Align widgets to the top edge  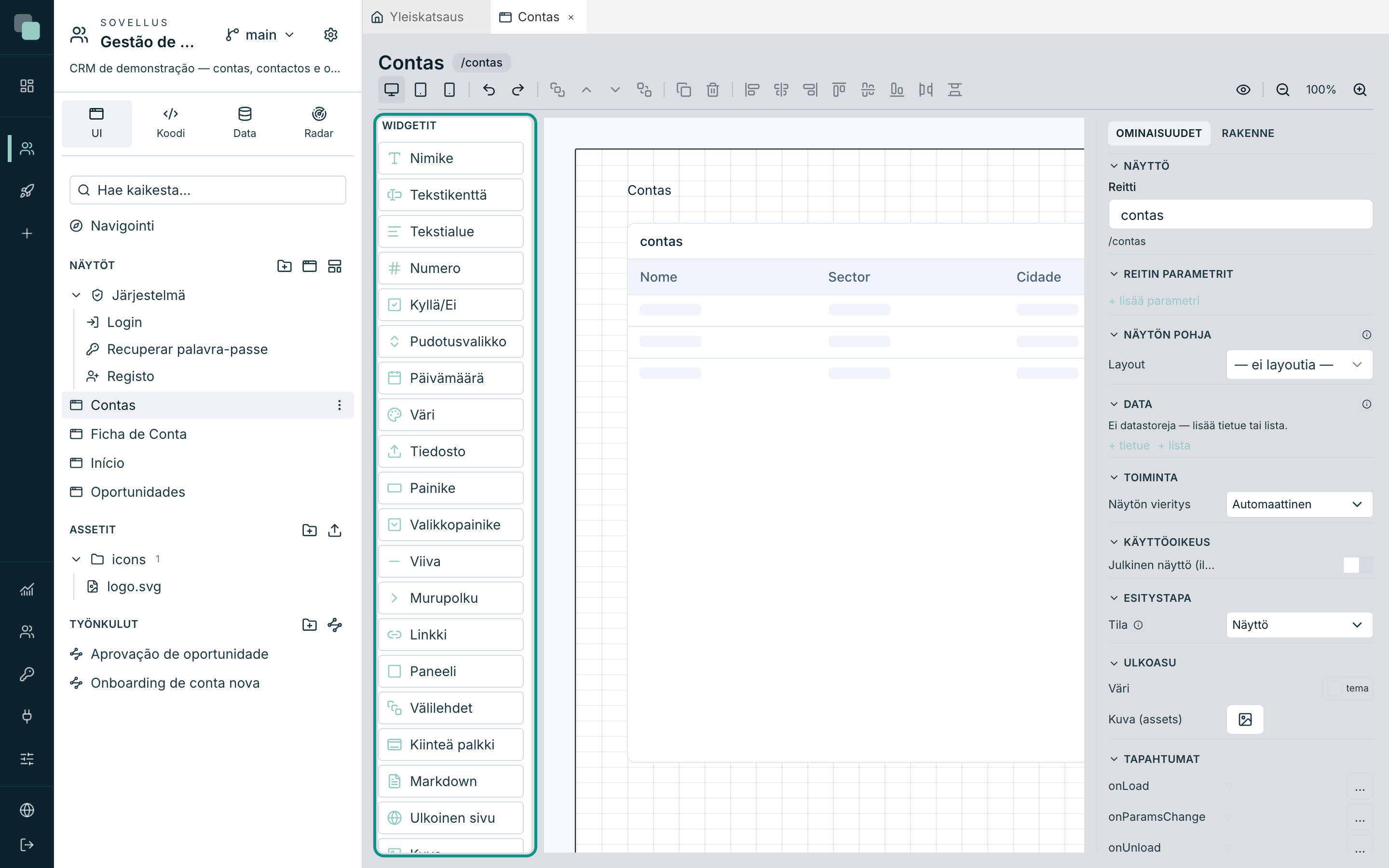pyautogui.click(x=839, y=90)
